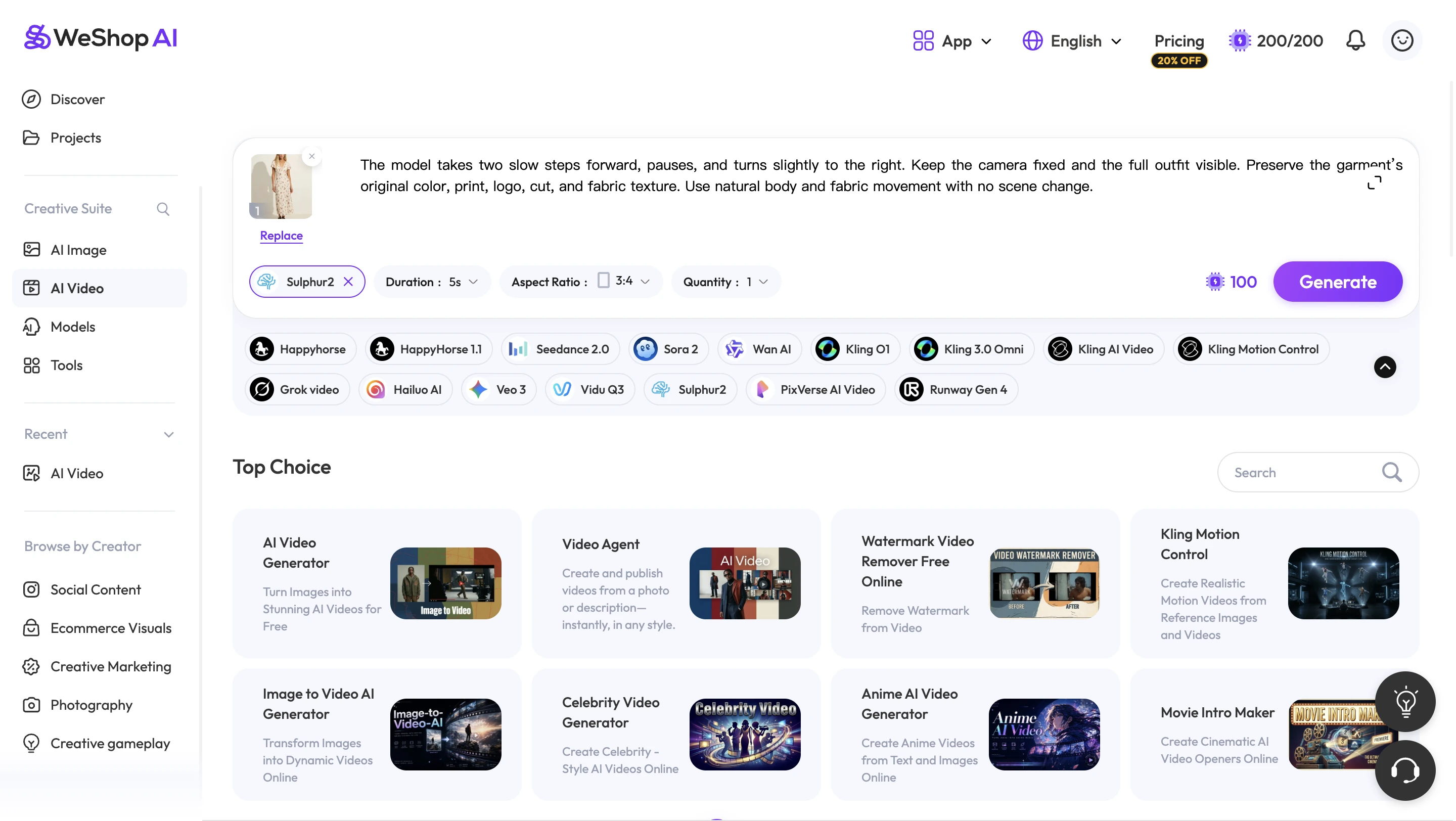Click the prompt text describing the model
This screenshot has width=1456, height=821.
pos(881,176)
